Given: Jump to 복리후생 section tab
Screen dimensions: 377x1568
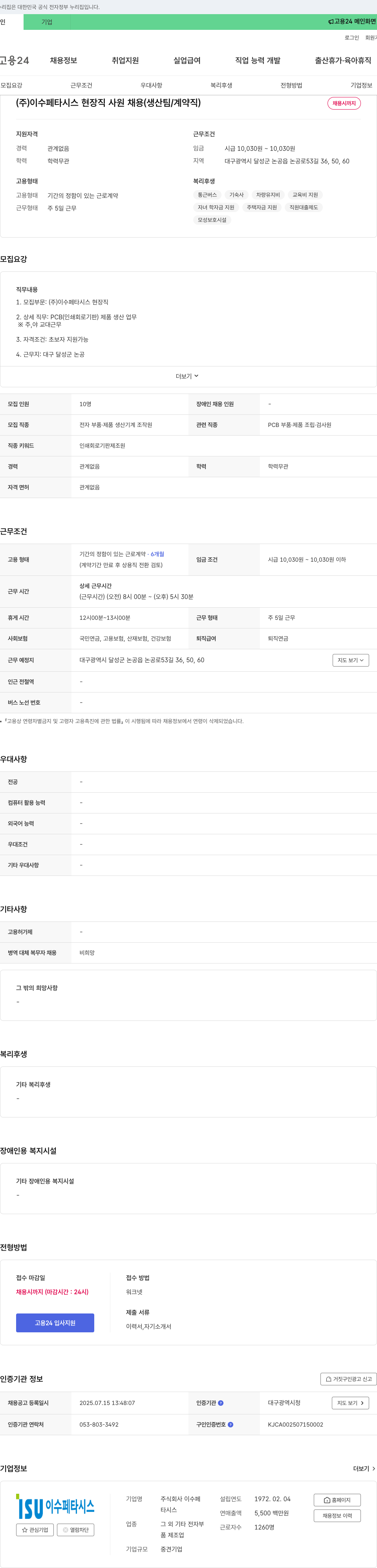Looking at the screenshot, I should [x=222, y=85].
